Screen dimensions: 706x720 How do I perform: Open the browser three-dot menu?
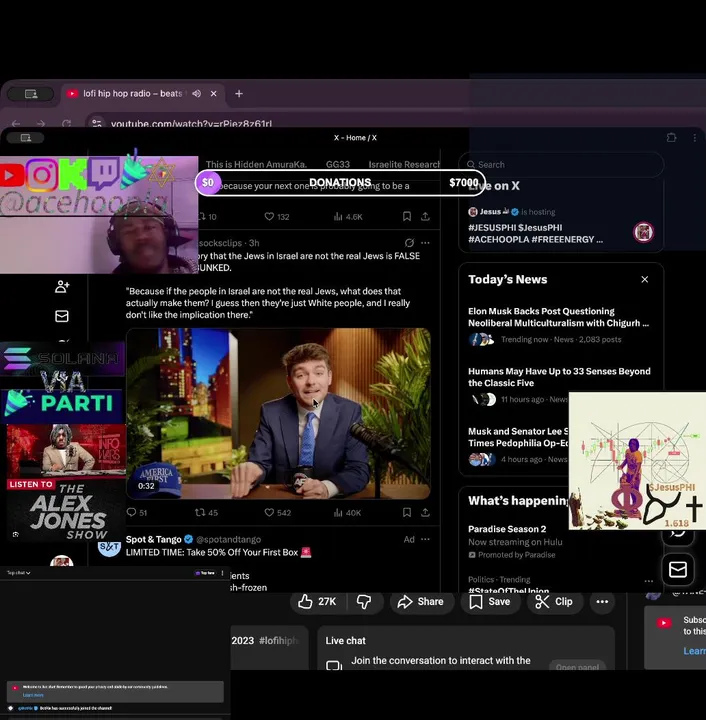pyautogui.click(x=695, y=137)
